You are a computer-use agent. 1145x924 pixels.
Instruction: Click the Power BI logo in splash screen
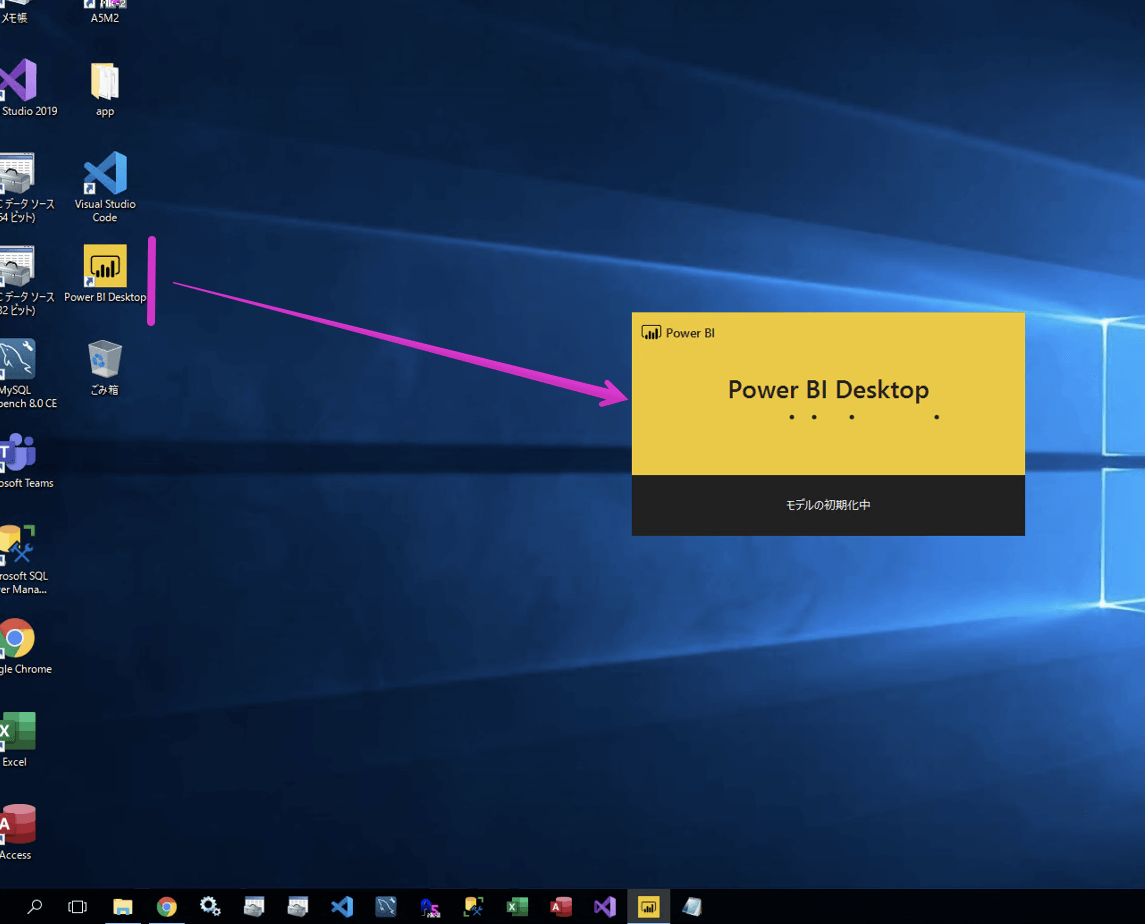651,333
